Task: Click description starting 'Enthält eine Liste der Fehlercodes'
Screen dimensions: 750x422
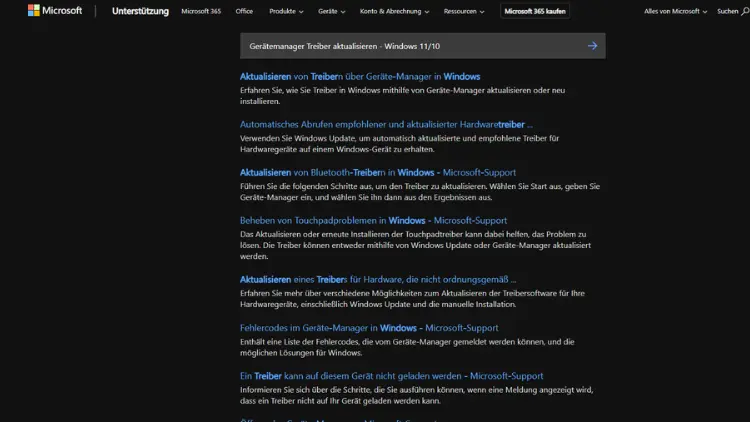Action: 407,347
